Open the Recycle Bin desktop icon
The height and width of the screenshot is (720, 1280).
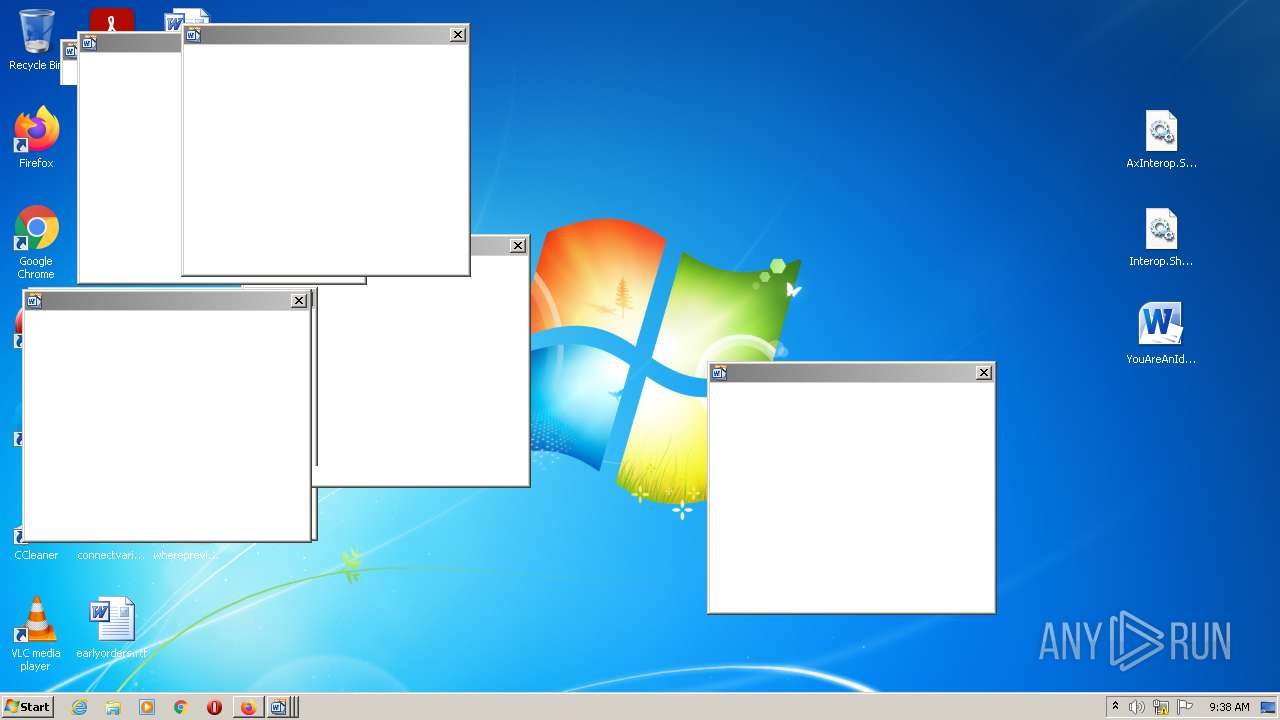tap(35, 40)
